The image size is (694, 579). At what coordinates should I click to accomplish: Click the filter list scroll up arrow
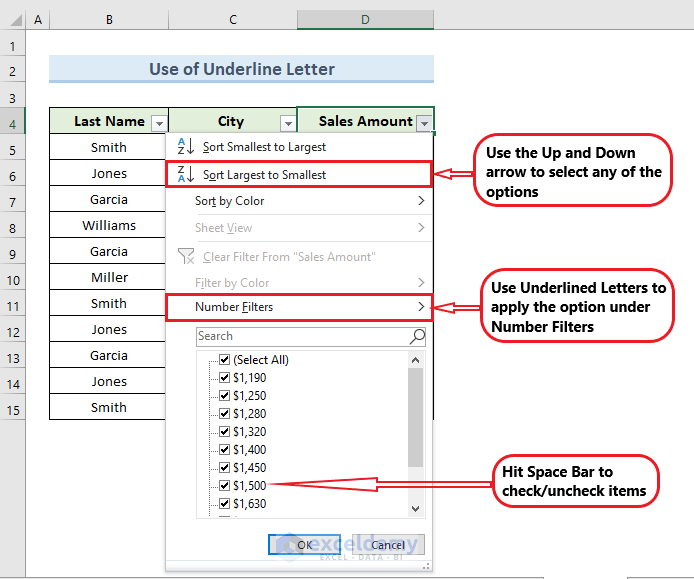pyautogui.click(x=415, y=360)
